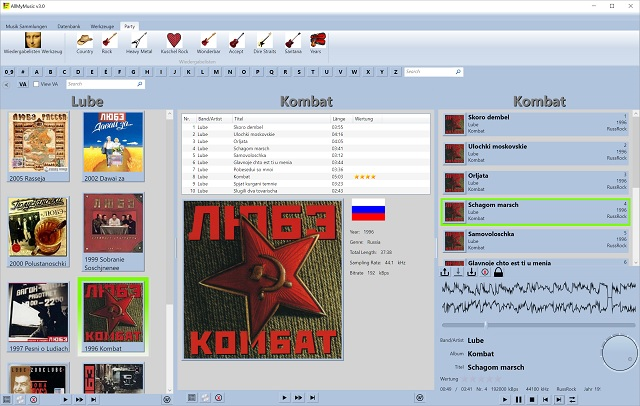Viewport: 640px width, 406px height.
Task: Open the Kuschel Rock heart playlist
Action: coord(174,44)
